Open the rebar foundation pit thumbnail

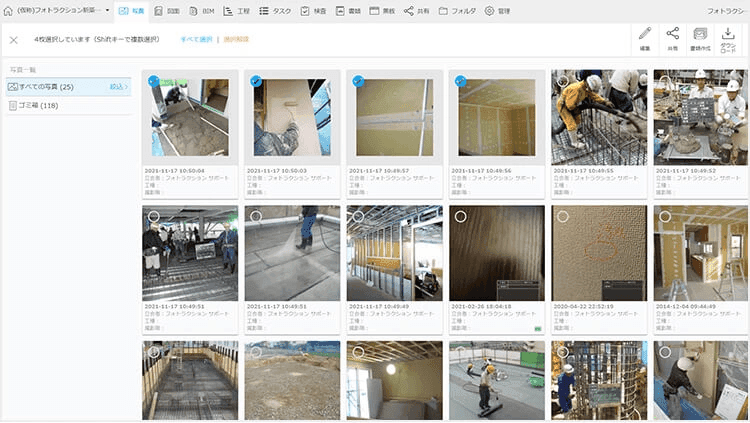[x=190, y=380]
